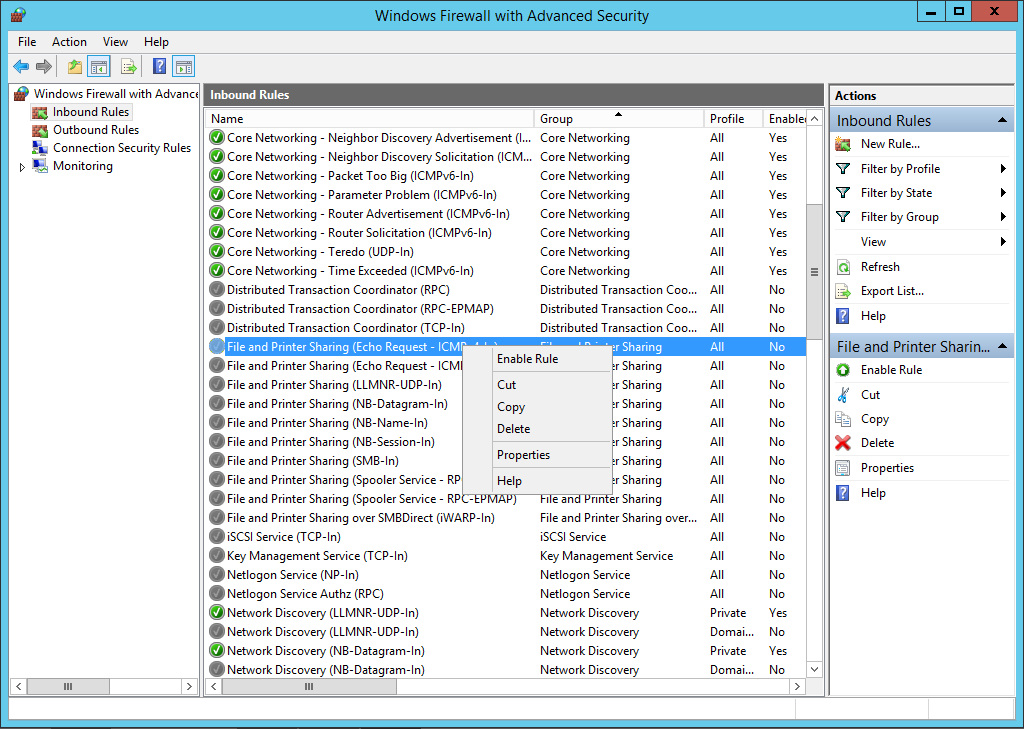Viewport: 1024px width, 729px height.
Task: Toggle the Show/Hide Console Tree toolbar icon
Action: 99,66
